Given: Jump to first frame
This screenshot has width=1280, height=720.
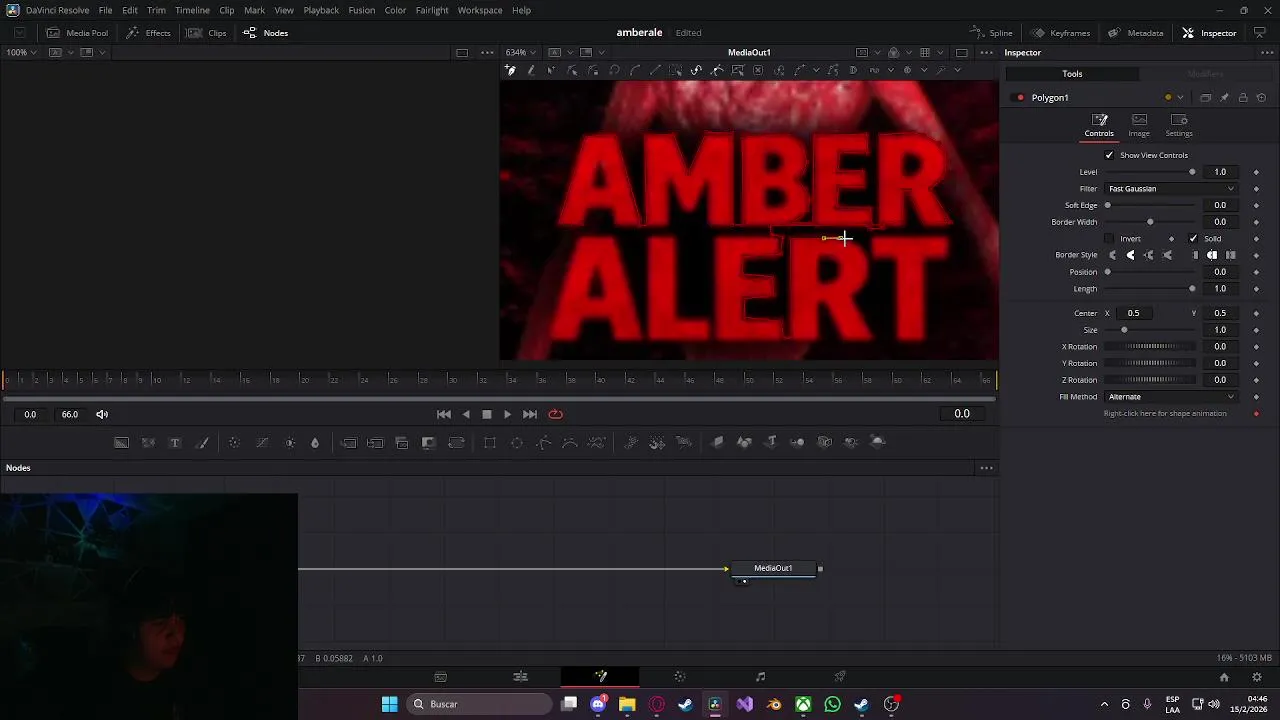Looking at the screenshot, I should point(444,414).
